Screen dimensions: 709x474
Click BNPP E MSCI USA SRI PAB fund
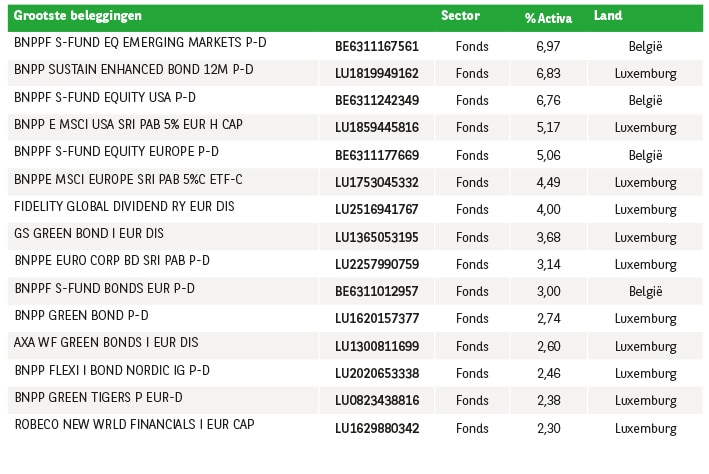(128, 124)
